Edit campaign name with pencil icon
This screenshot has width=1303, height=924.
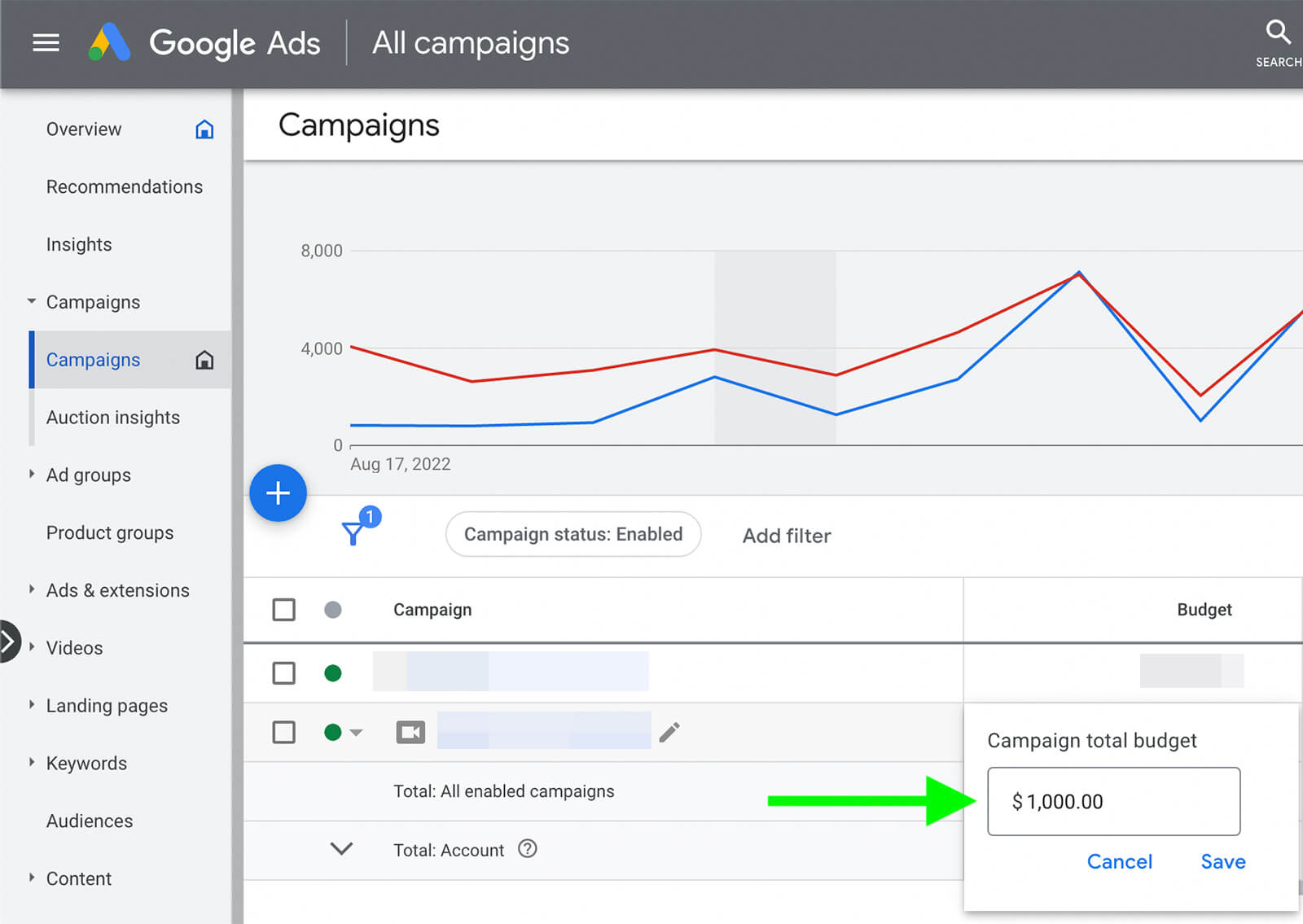click(669, 732)
